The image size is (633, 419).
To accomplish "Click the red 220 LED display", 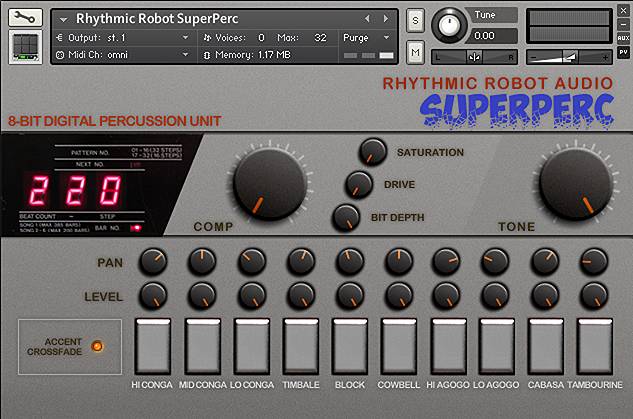I will click(75, 190).
